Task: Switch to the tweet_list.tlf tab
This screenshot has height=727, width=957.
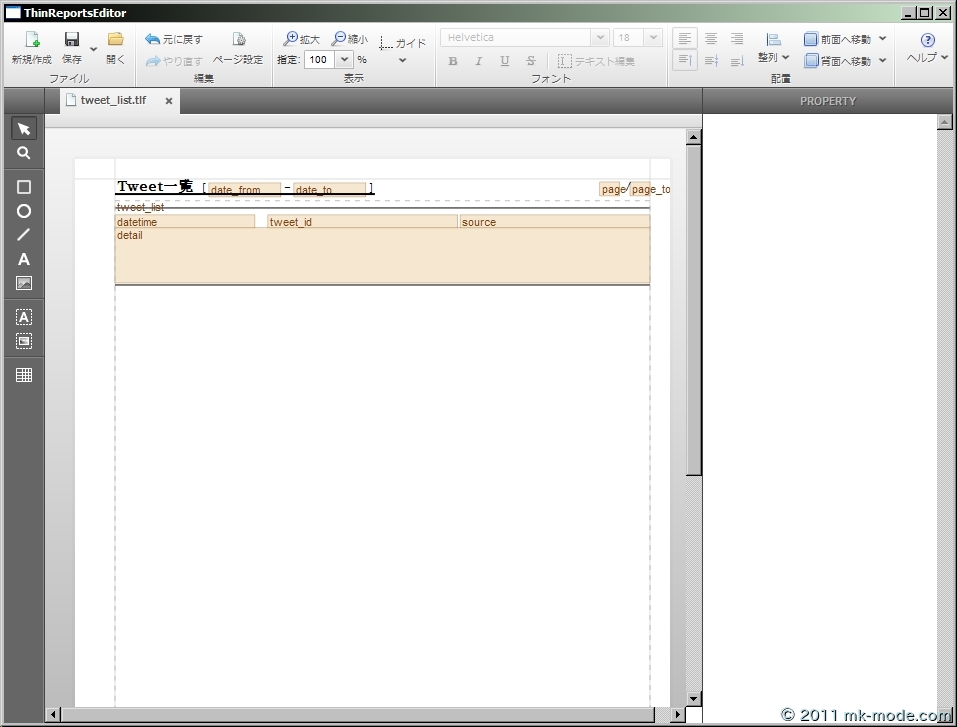Action: [x=112, y=101]
